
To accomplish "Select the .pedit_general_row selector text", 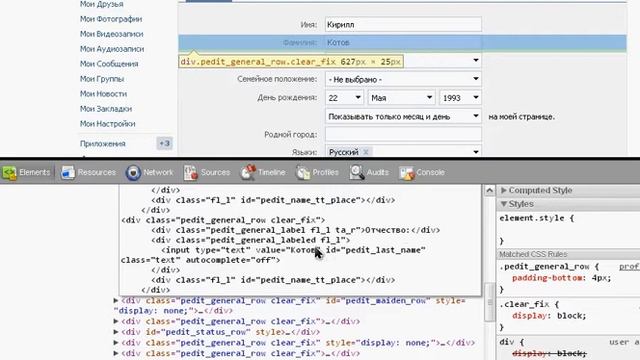I will (x=545, y=267).
